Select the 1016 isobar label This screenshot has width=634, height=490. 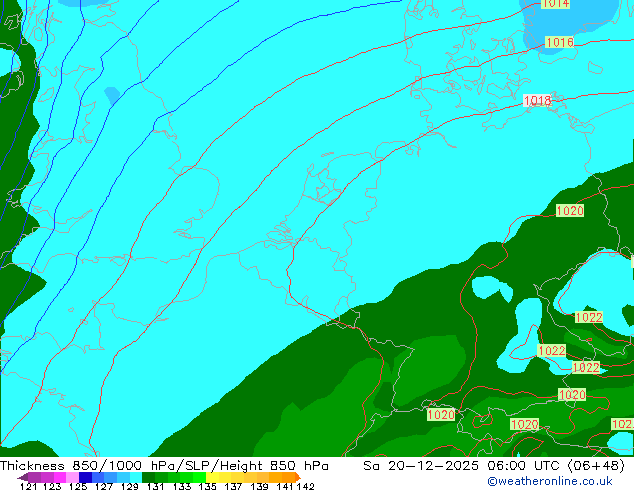(x=560, y=42)
